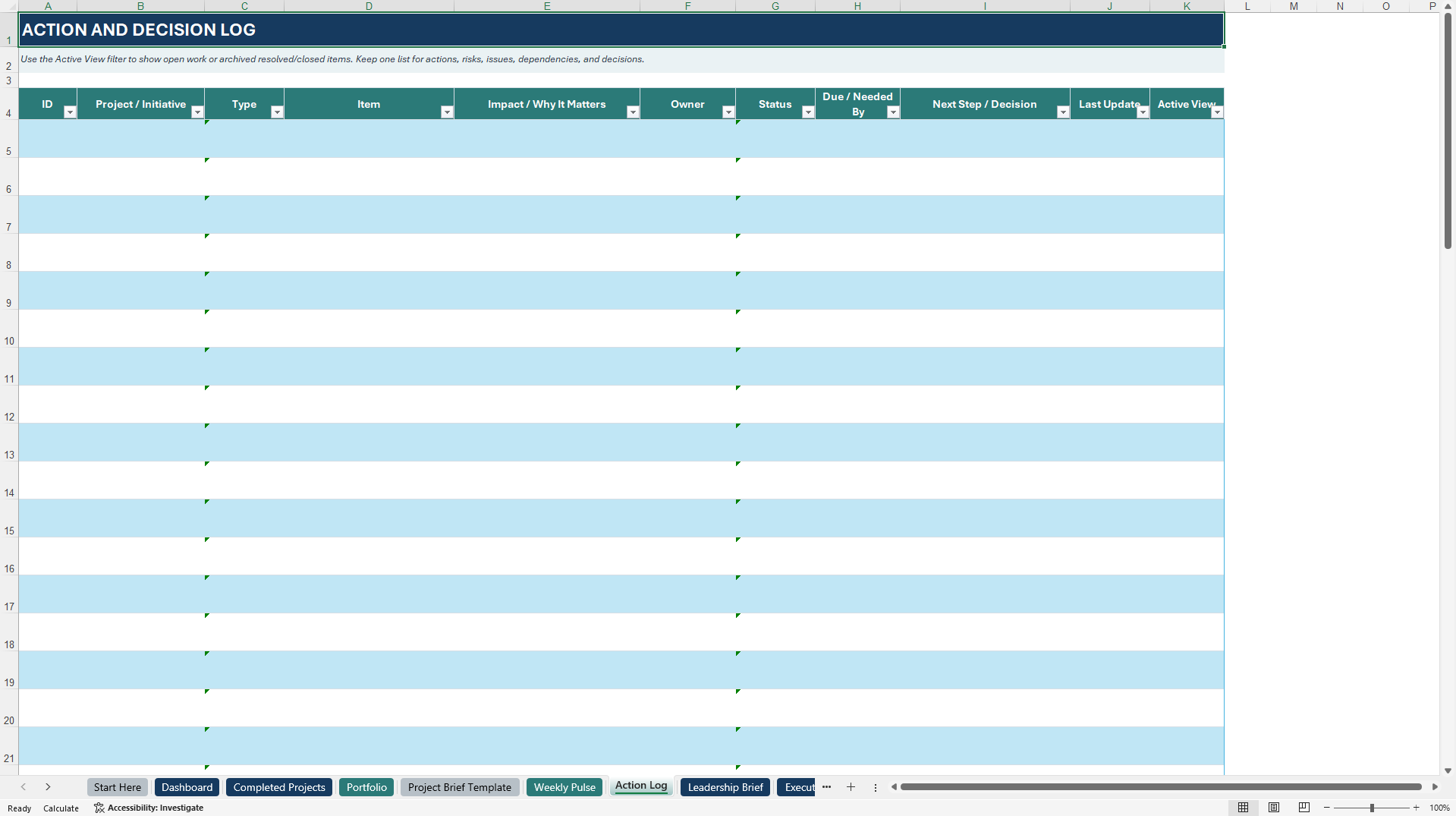Click the Item column header cell
Screen dimensions: 1456x816
tap(369, 104)
